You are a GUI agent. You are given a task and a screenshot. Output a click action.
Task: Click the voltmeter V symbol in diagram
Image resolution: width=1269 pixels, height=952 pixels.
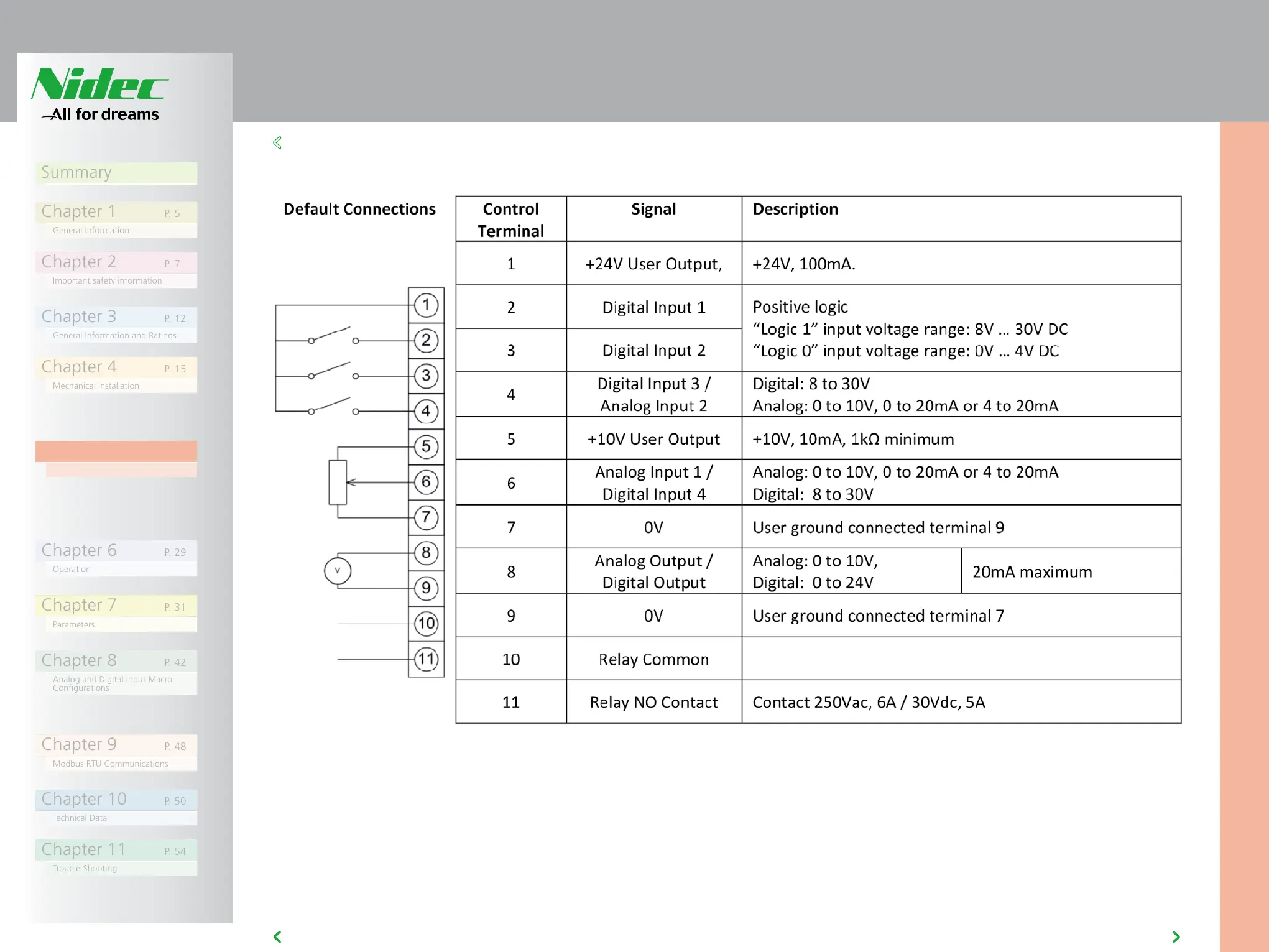(x=338, y=571)
